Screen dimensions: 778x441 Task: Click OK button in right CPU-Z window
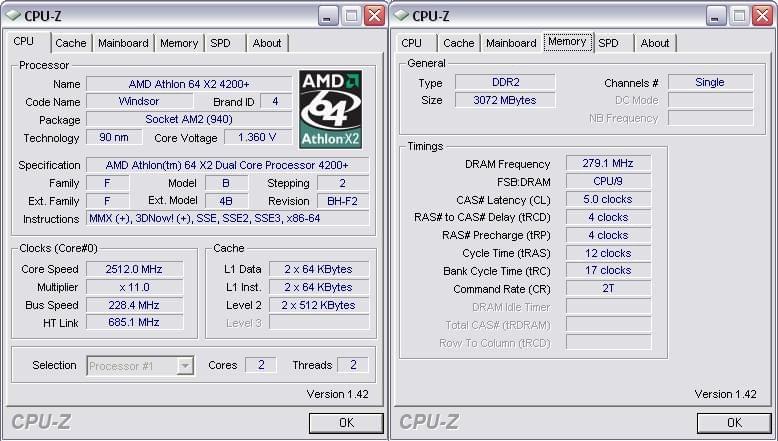pyautogui.click(x=734, y=423)
